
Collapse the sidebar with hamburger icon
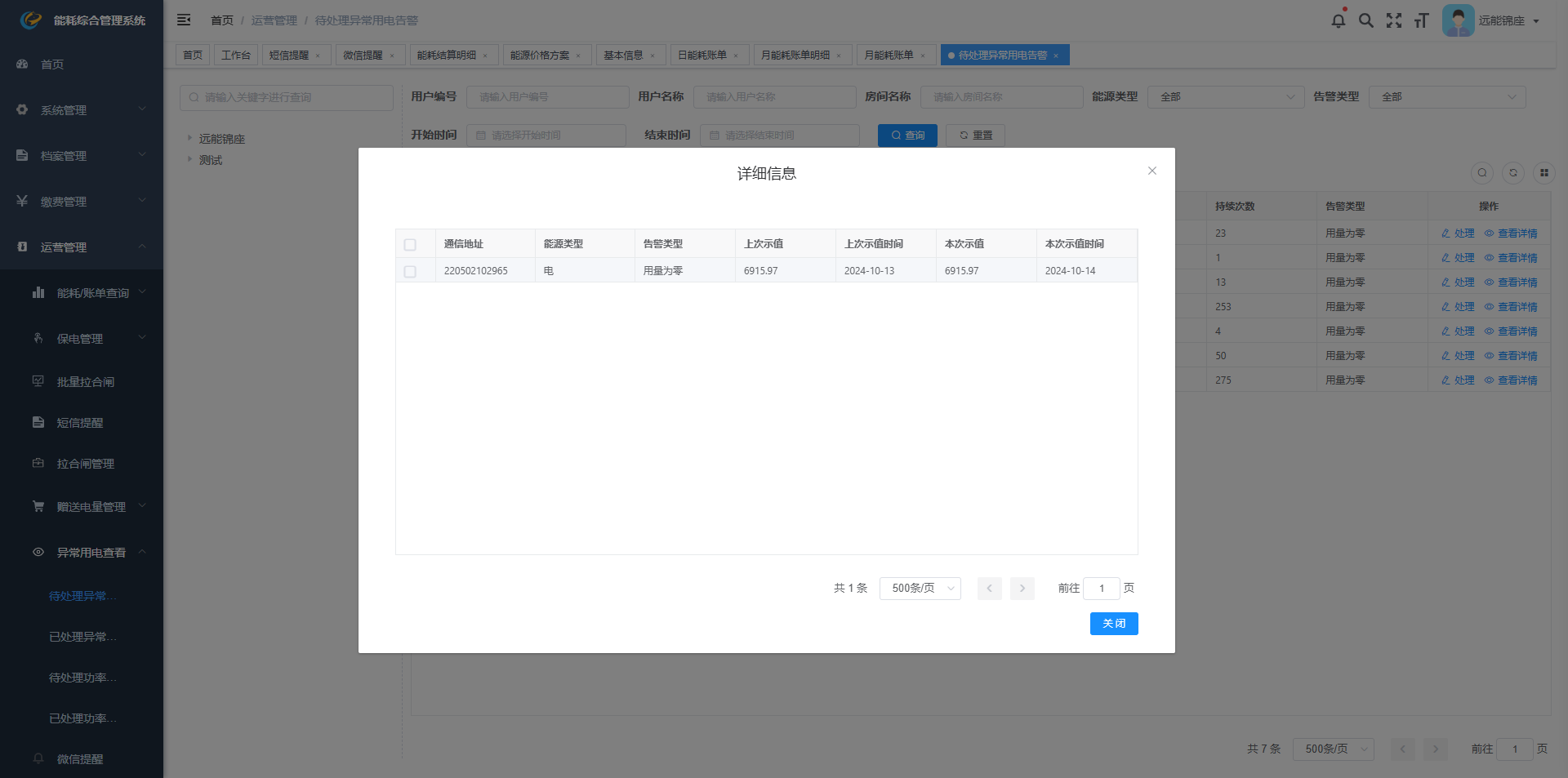184,20
